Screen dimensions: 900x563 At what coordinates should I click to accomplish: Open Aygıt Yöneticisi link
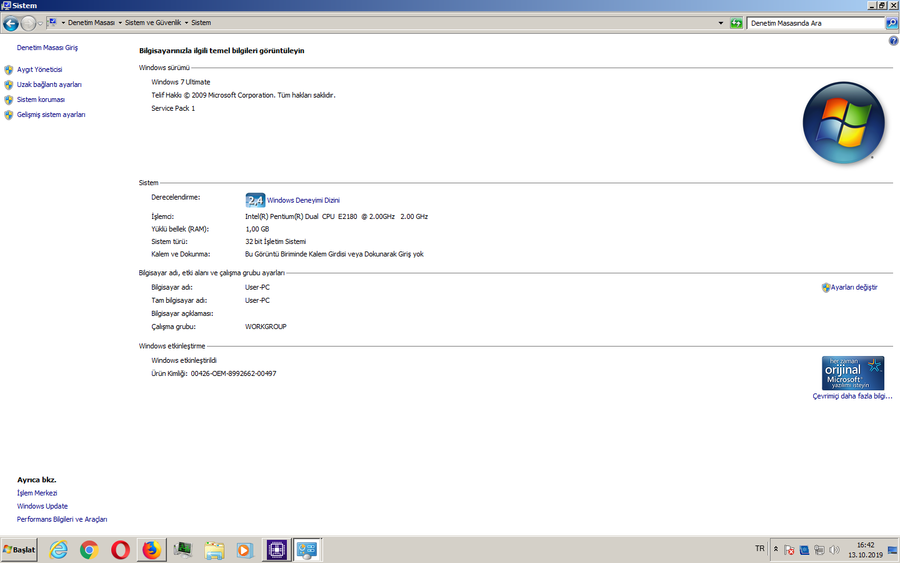[x=40, y=69]
